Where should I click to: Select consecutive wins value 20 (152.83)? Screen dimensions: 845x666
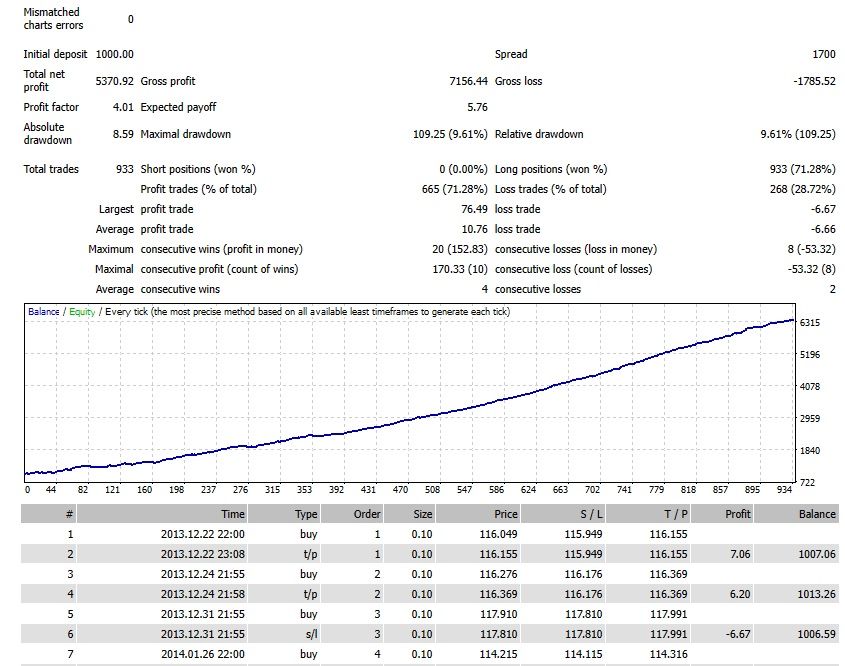coord(460,249)
